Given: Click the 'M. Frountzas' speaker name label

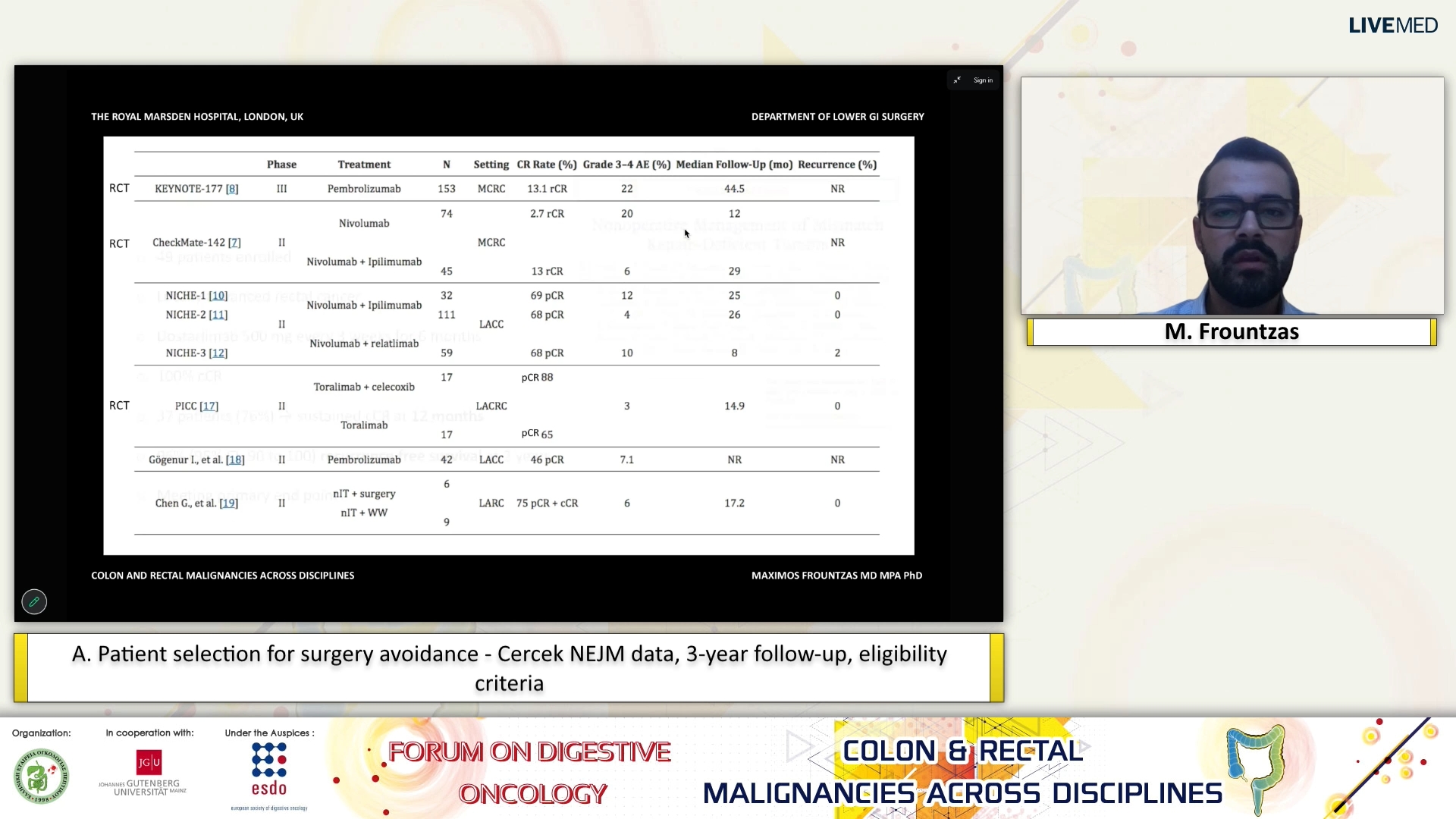Looking at the screenshot, I should (1232, 332).
